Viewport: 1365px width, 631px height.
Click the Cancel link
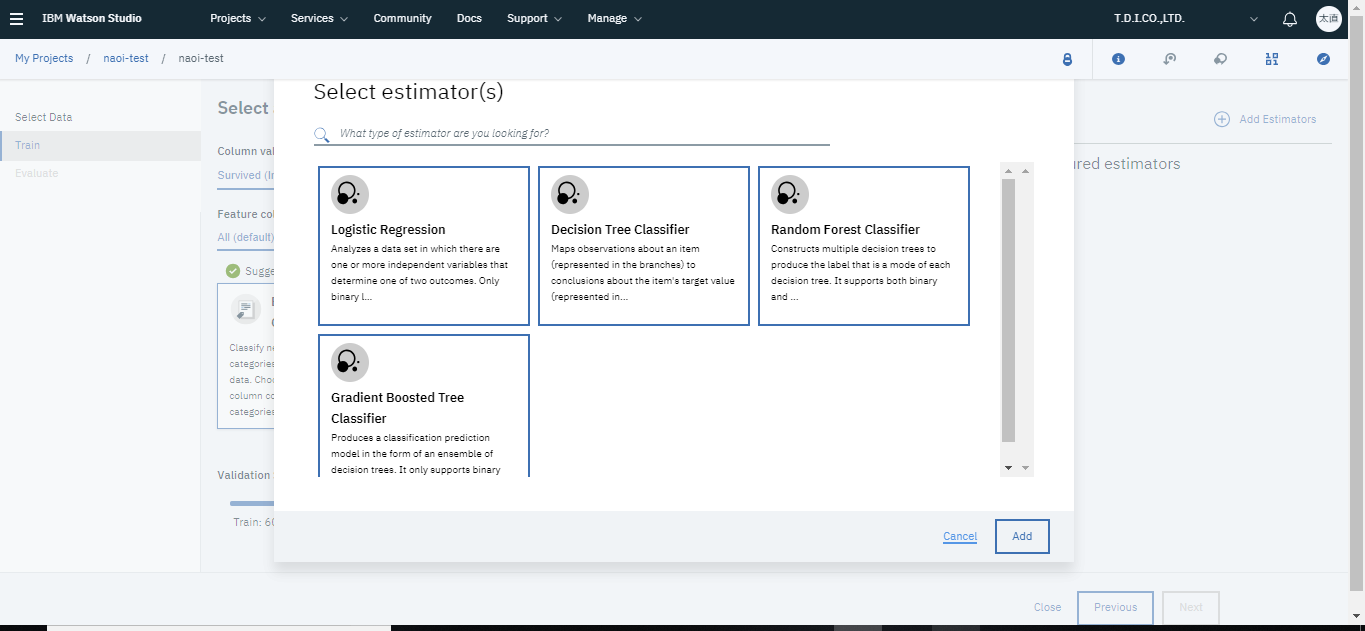[x=959, y=537]
